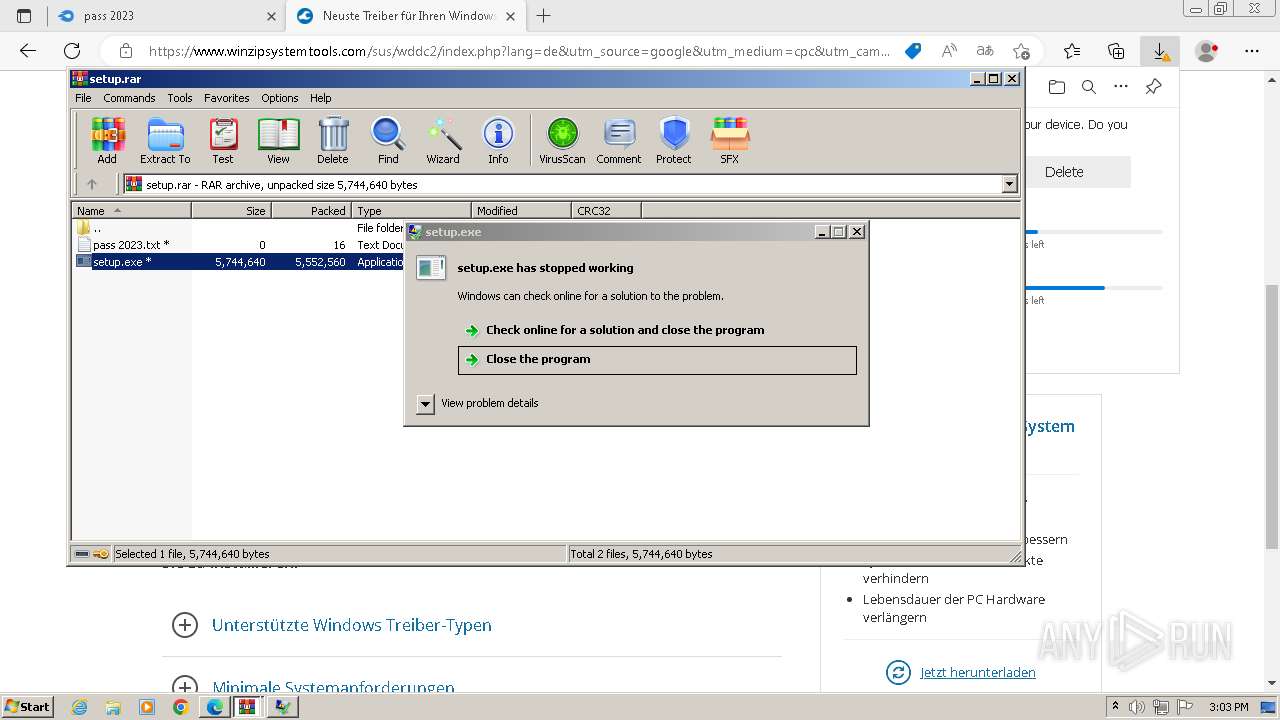The height and width of the screenshot is (720, 1280).
Task: Sort by the Modified column header
Action: click(x=521, y=211)
